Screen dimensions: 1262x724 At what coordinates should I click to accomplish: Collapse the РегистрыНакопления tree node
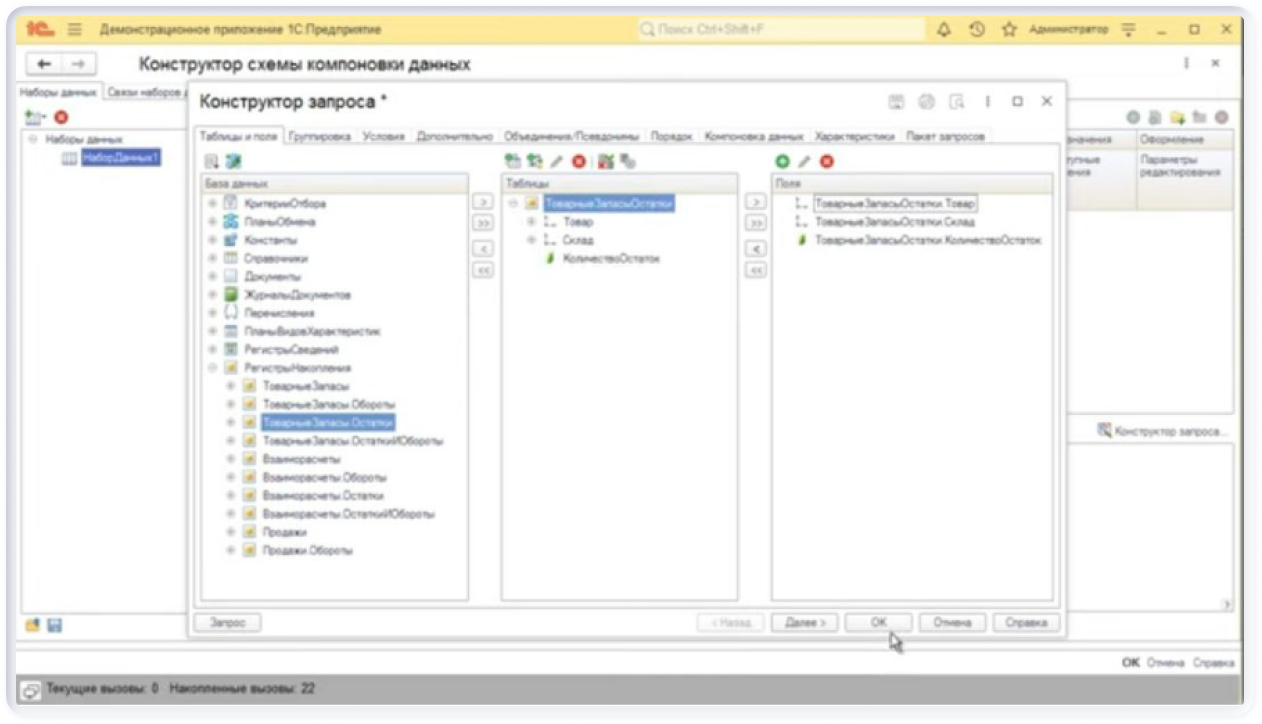tap(212, 368)
